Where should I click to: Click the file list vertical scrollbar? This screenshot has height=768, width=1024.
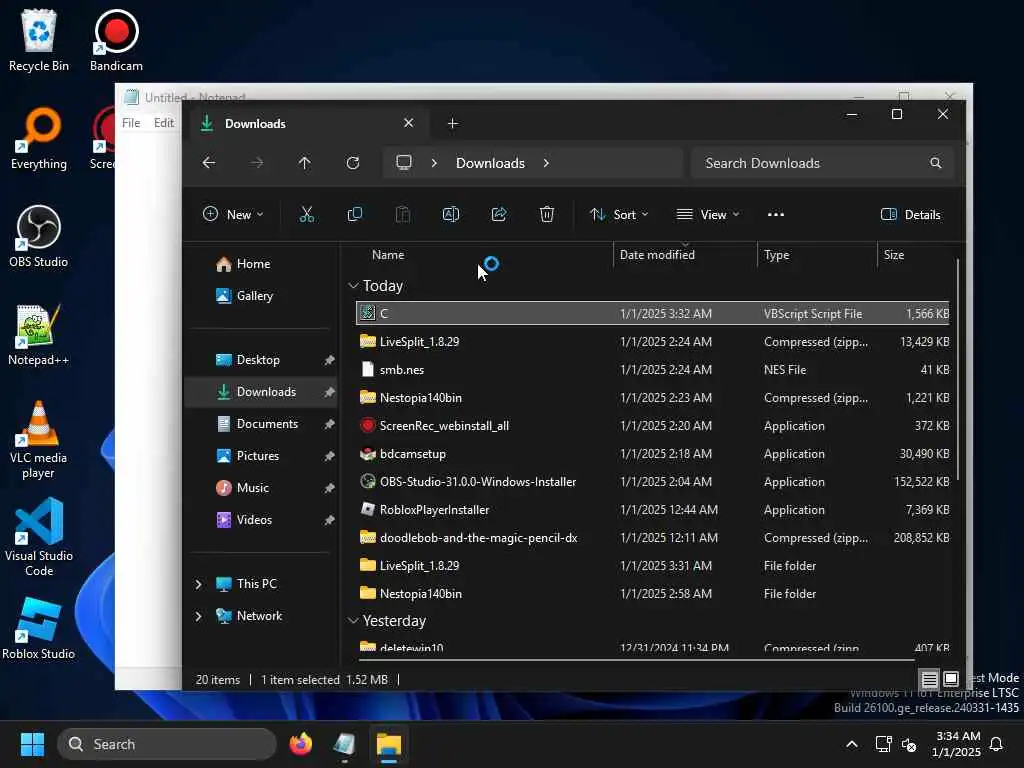click(957, 369)
